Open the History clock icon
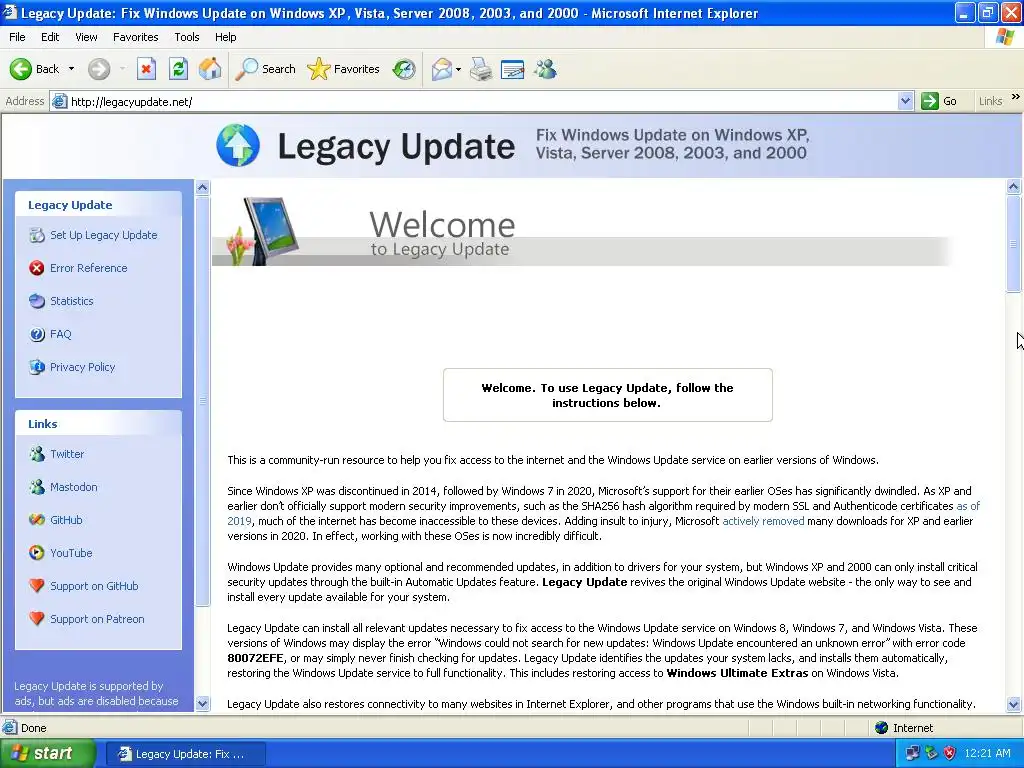The height and width of the screenshot is (768, 1024). pos(404,69)
